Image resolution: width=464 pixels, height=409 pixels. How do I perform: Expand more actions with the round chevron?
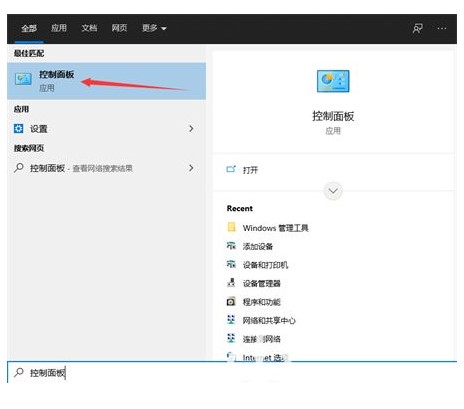point(333,191)
